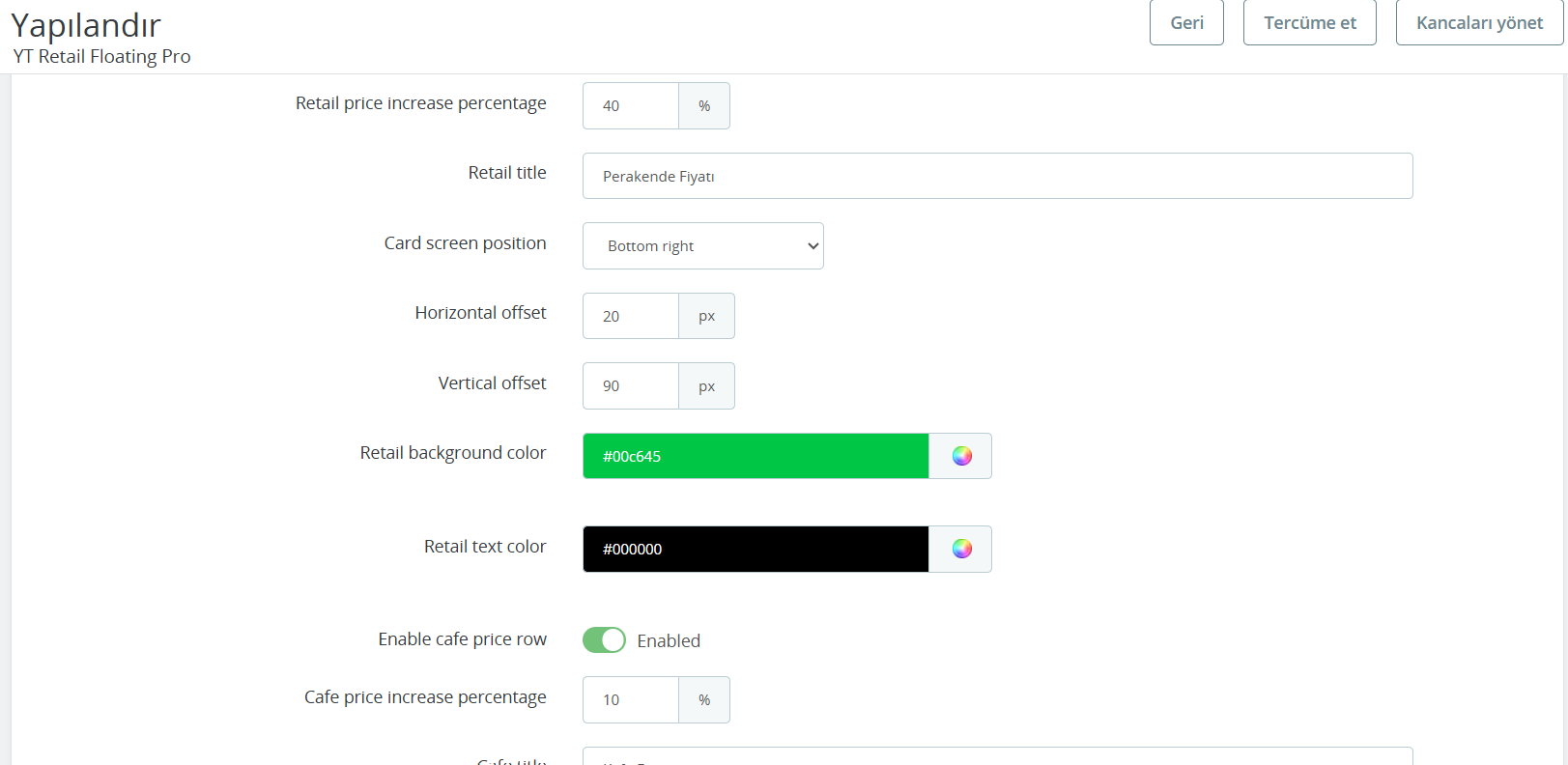Click the px suffix beside Vertical offset
The height and width of the screenshot is (765, 1568).
[x=706, y=386]
